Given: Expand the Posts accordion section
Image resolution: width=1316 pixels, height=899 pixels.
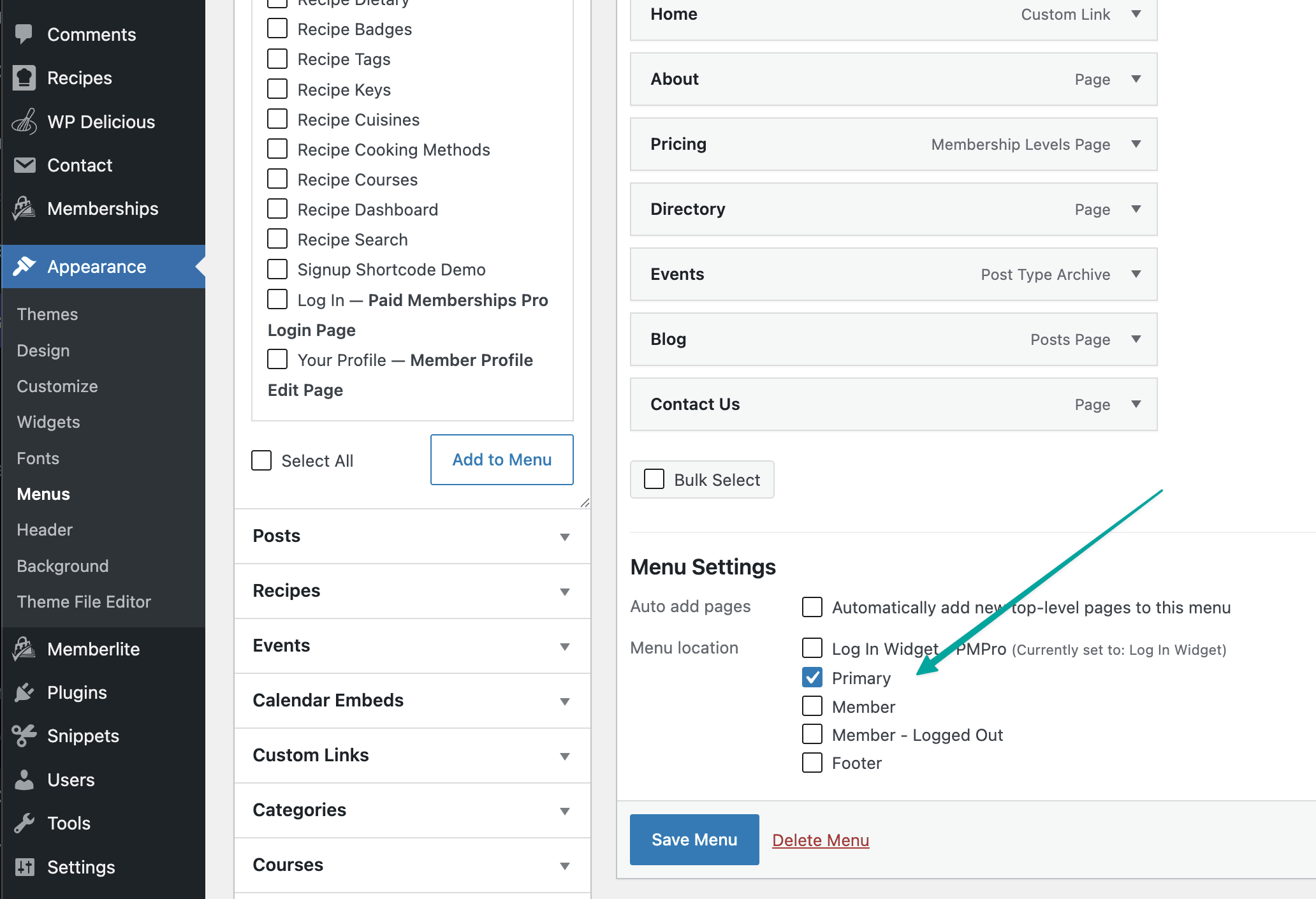Looking at the screenshot, I should [x=413, y=536].
